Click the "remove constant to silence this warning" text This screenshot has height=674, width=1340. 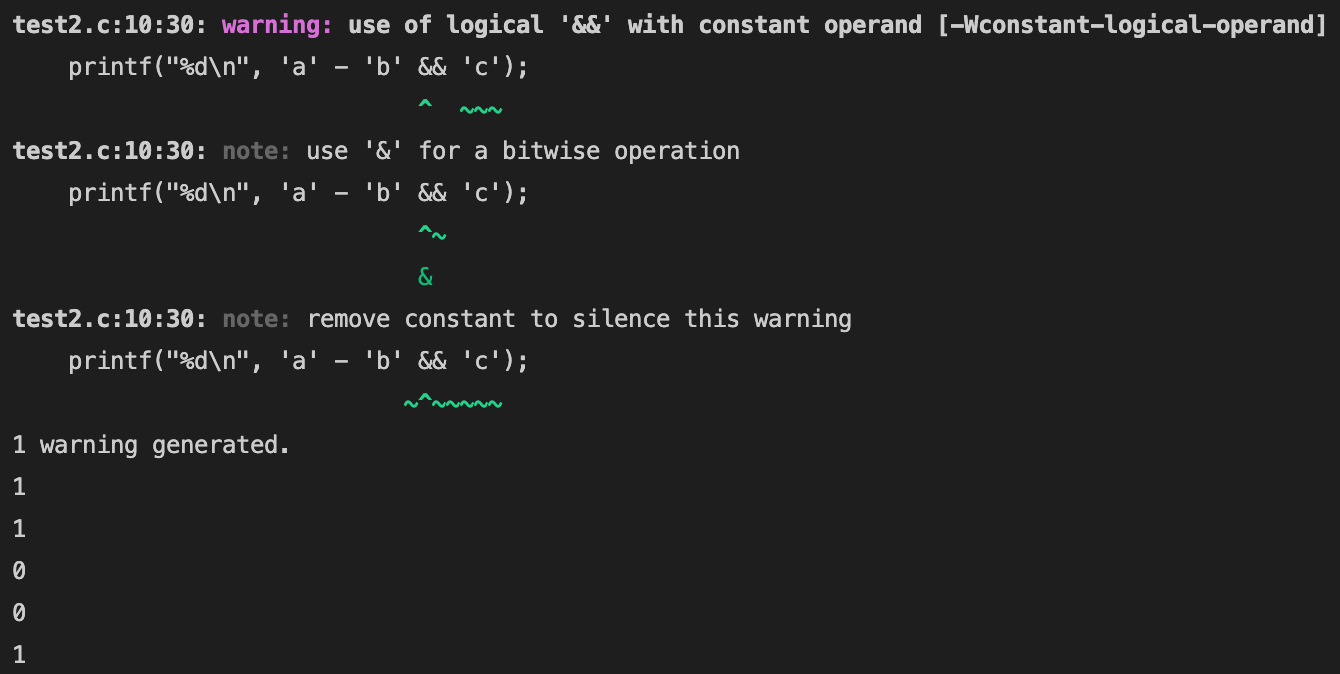(578, 319)
